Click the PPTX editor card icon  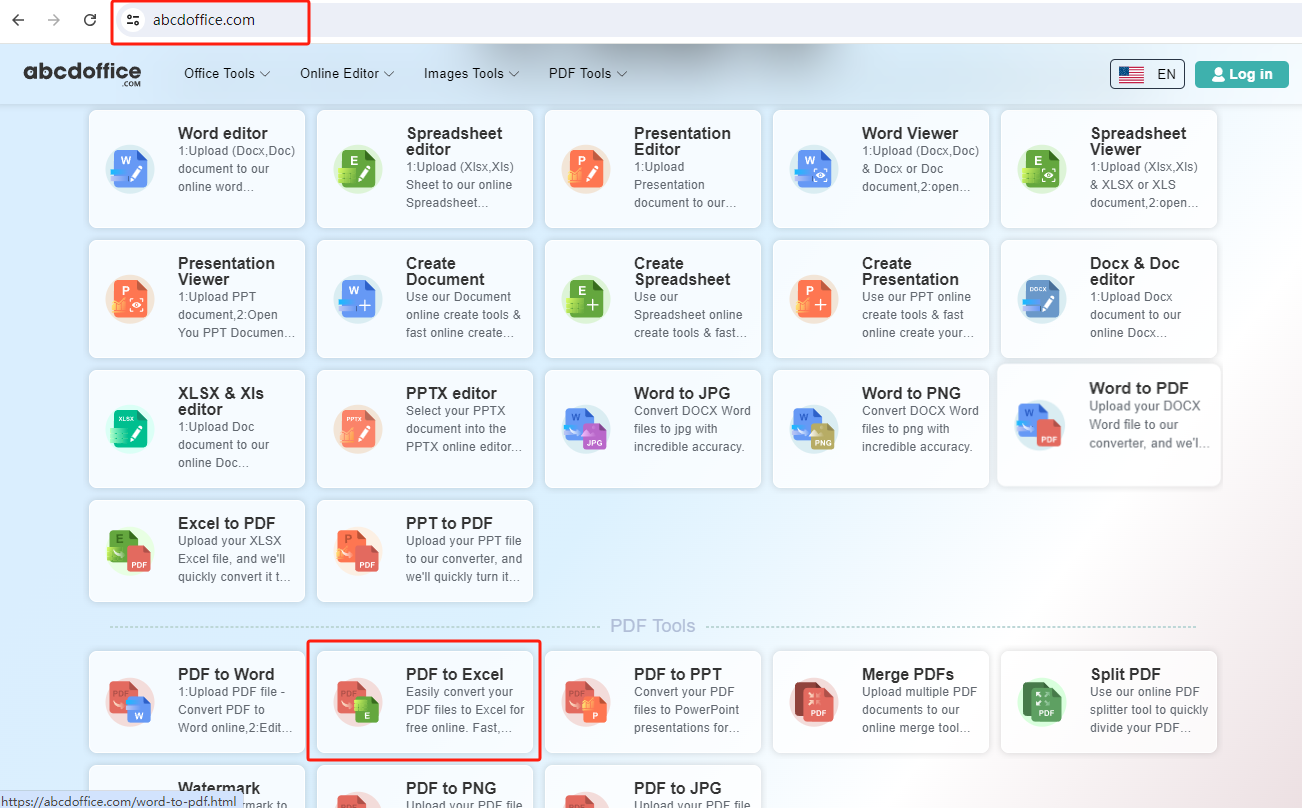pyautogui.click(x=358, y=429)
